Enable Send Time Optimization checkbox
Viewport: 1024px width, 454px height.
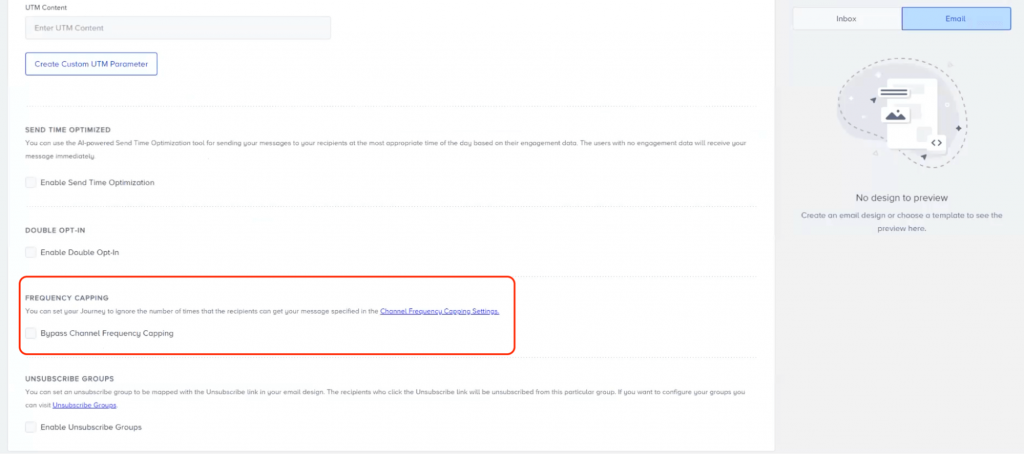tap(31, 182)
